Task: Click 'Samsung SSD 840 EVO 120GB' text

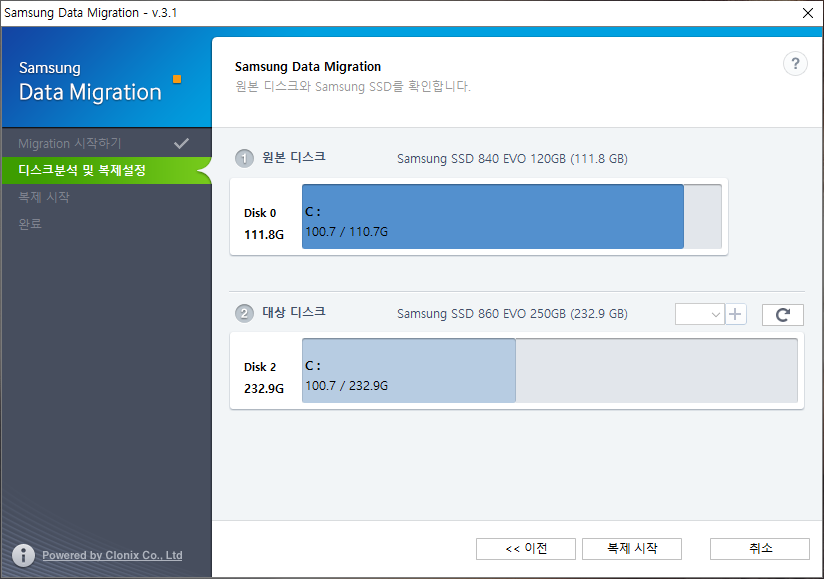Action: click(481, 159)
